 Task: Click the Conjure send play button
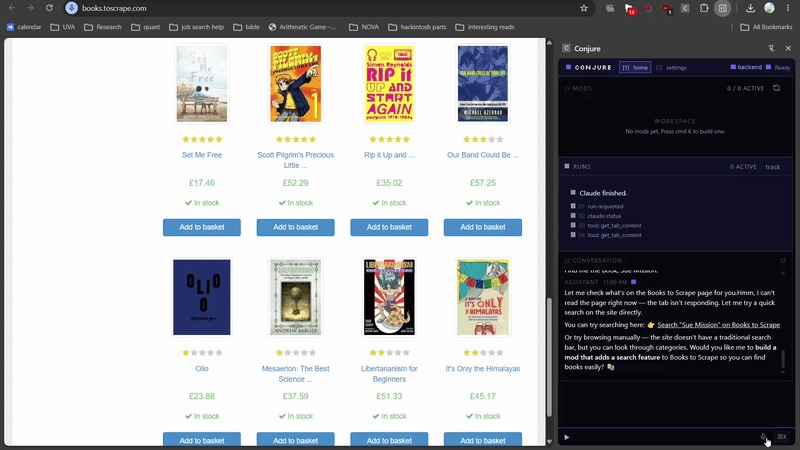566,437
